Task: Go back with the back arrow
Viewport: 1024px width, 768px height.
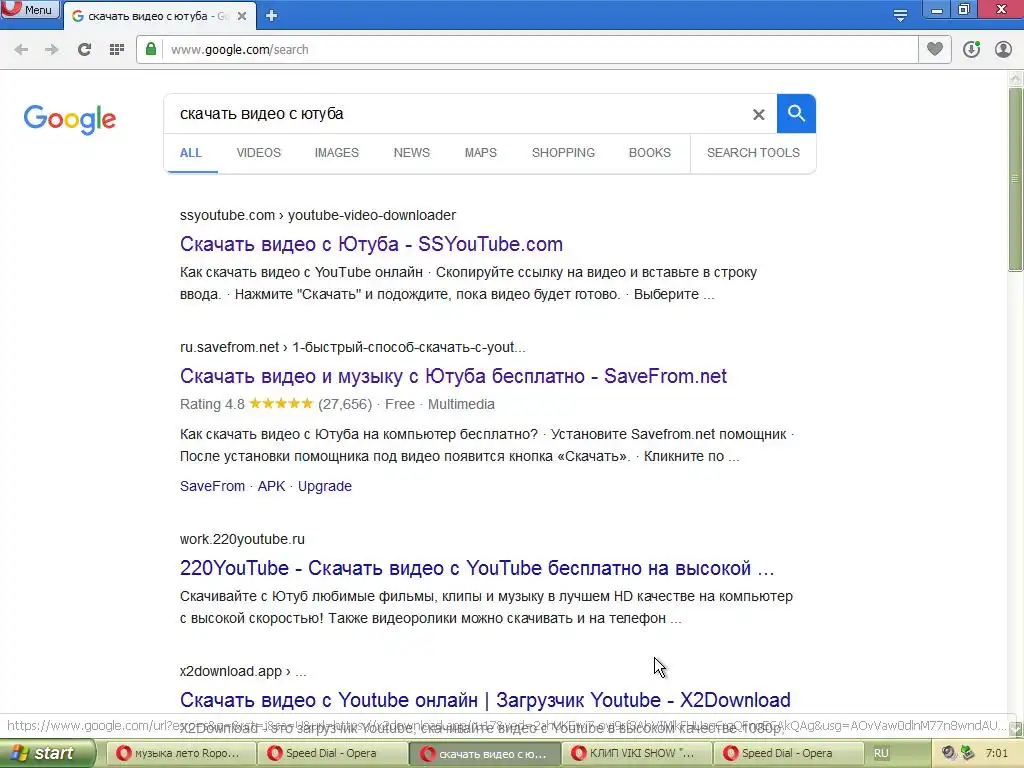Action: point(21,50)
